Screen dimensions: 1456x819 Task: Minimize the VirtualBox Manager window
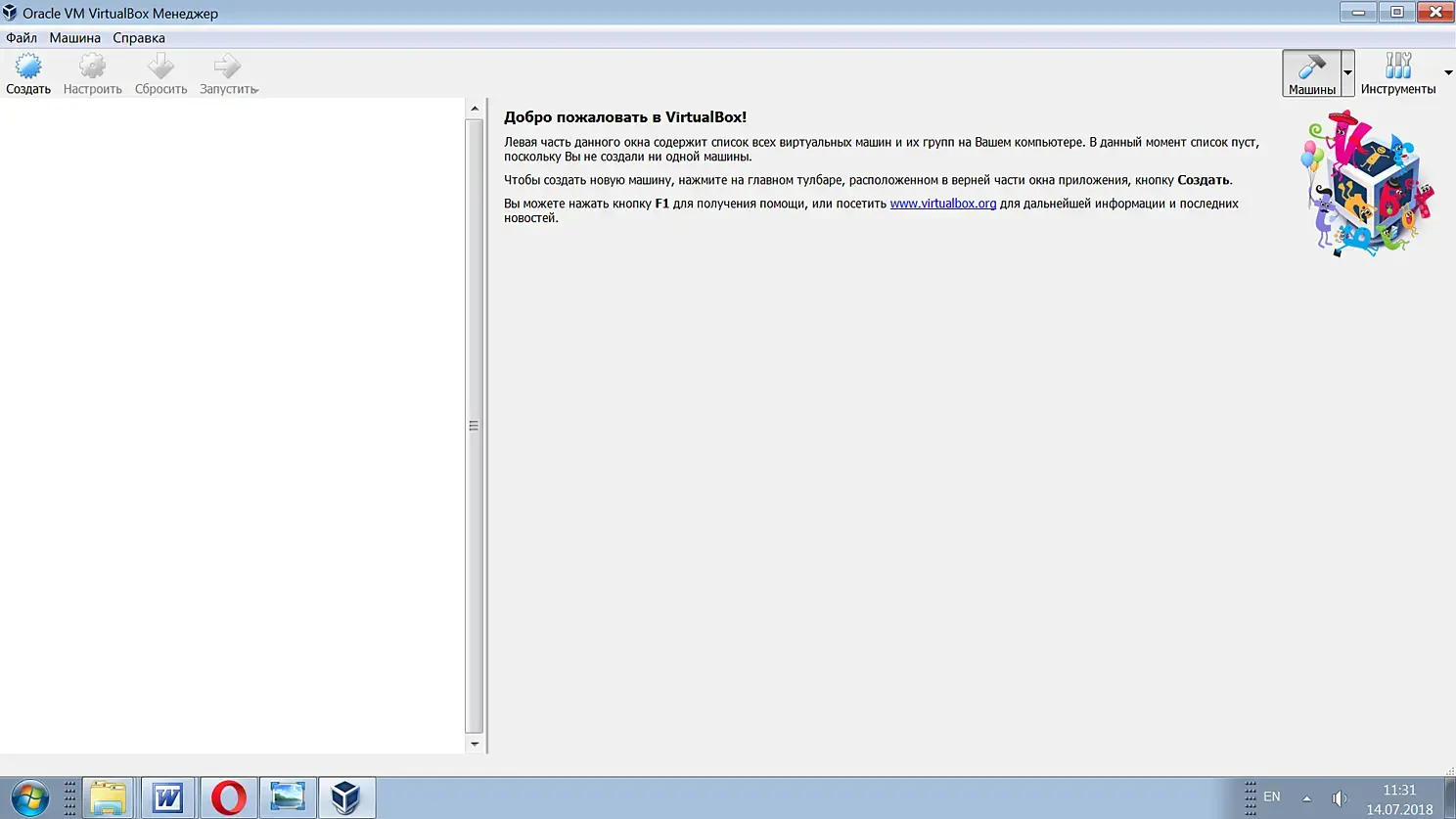point(1358,12)
